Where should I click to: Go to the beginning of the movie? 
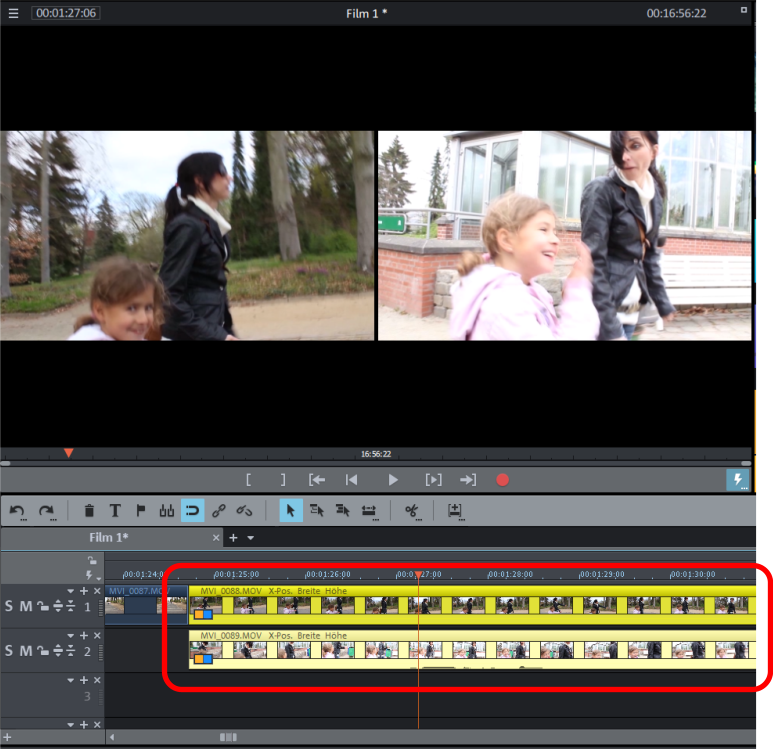(351, 480)
